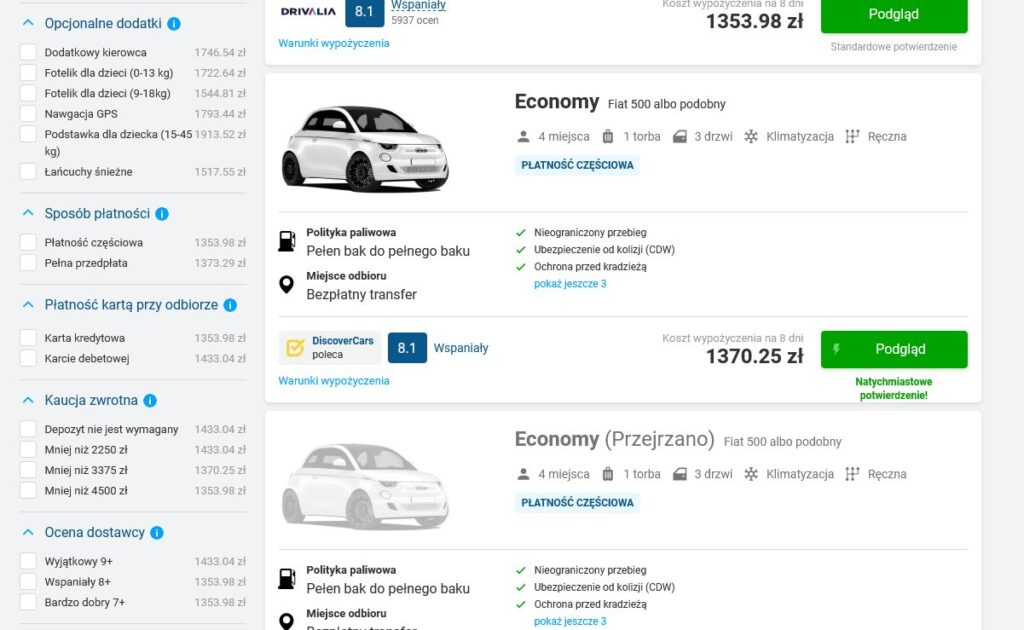The height and width of the screenshot is (630, 1024).
Task: Click PŁATNOŚĆ CZĘŚCIOWA badge in Przejrzano card
Action: point(577,503)
